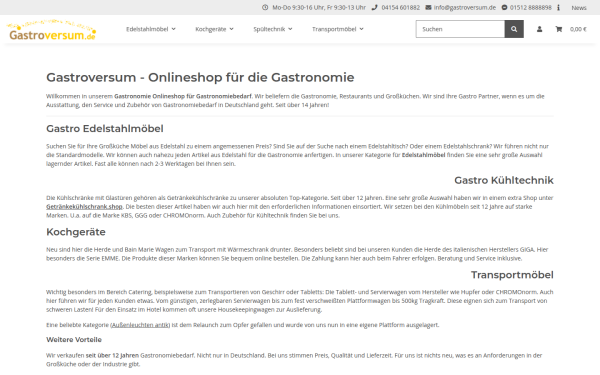Click the info@gastroversum.de email address
600x375 pixels.
465,7
